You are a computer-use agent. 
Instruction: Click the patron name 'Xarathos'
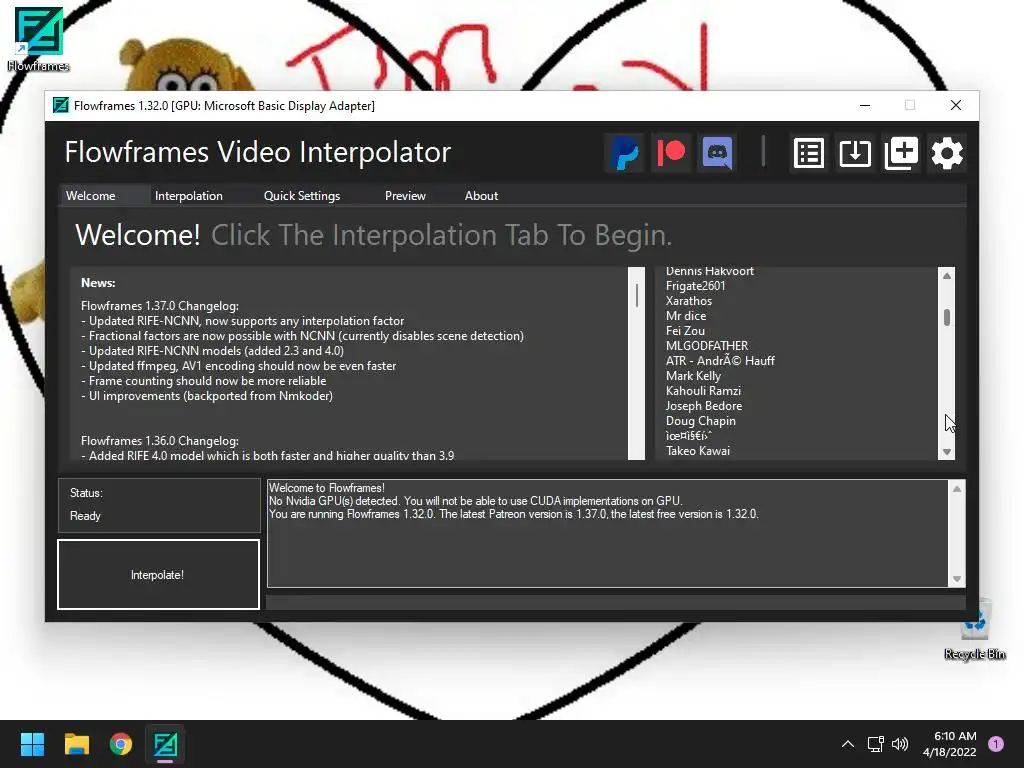689,301
